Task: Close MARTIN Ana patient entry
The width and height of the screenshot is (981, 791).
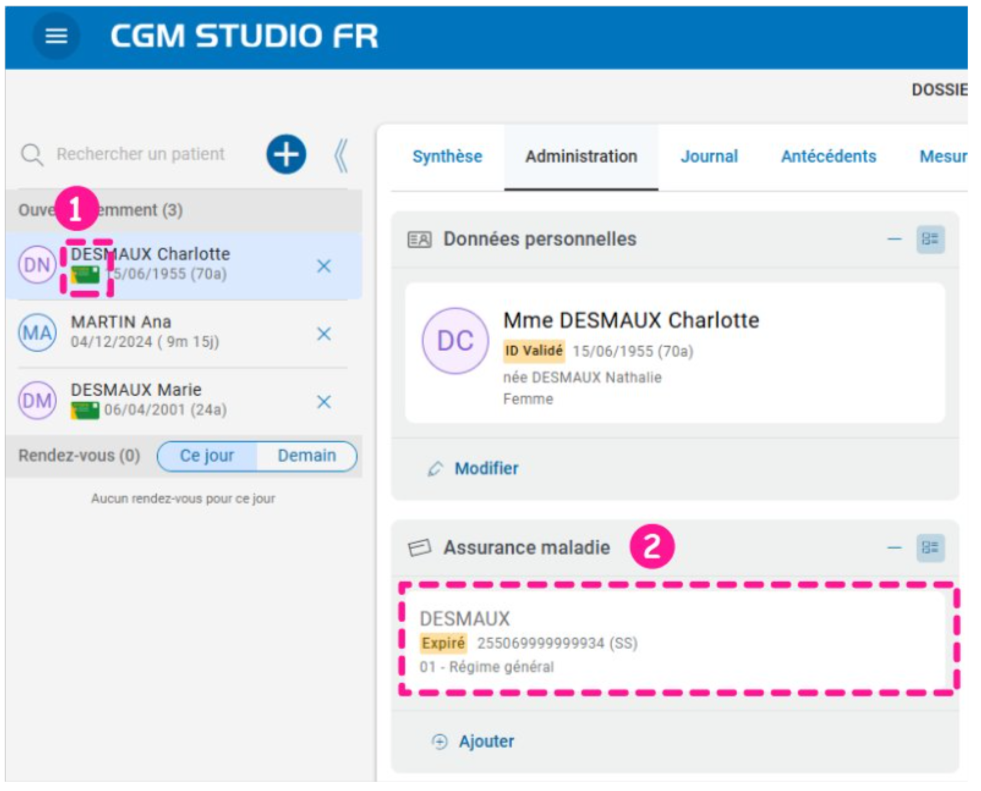Action: tap(324, 334)
